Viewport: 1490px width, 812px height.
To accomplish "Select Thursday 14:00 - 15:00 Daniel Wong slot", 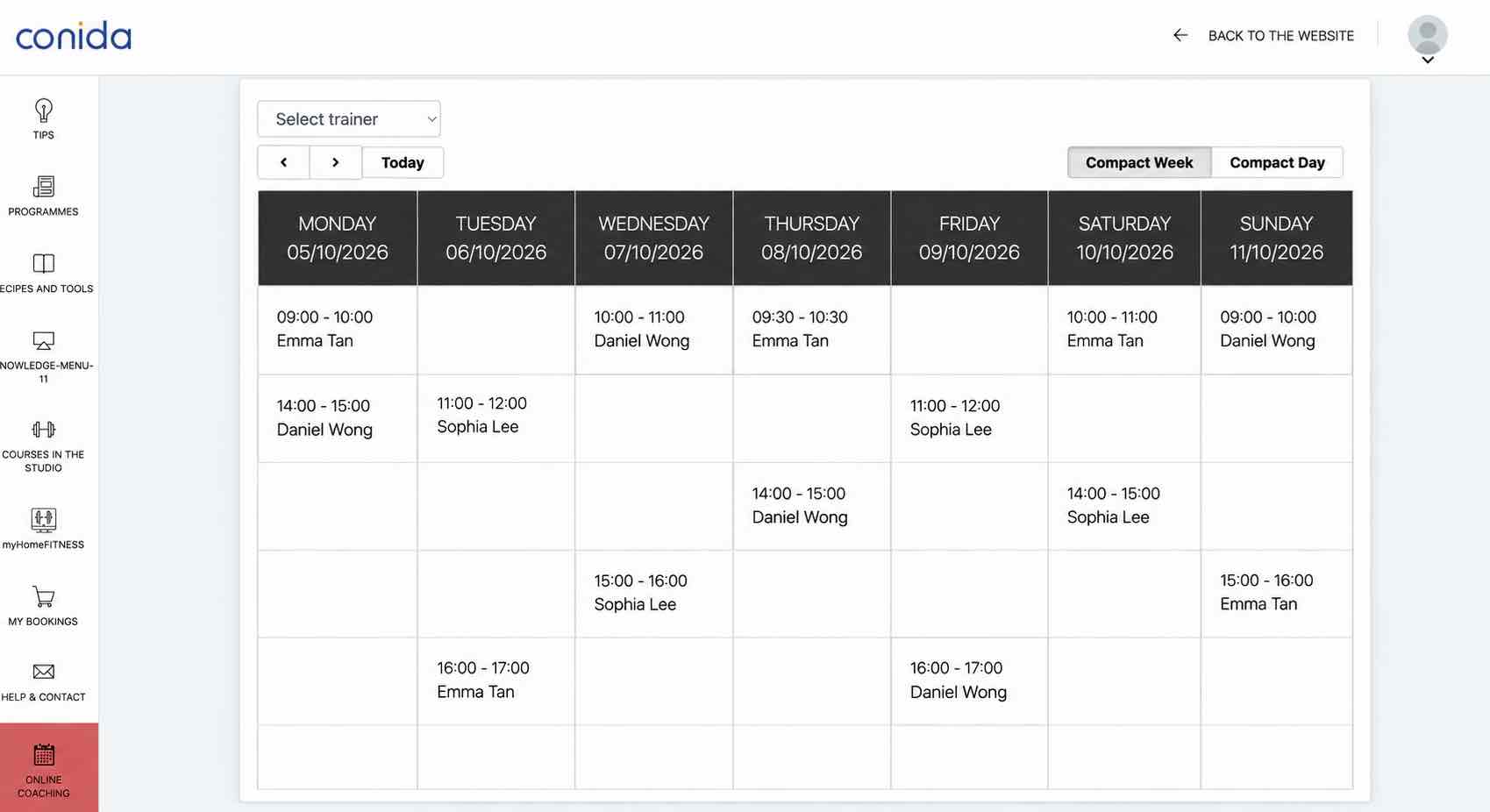I will 812,506.
